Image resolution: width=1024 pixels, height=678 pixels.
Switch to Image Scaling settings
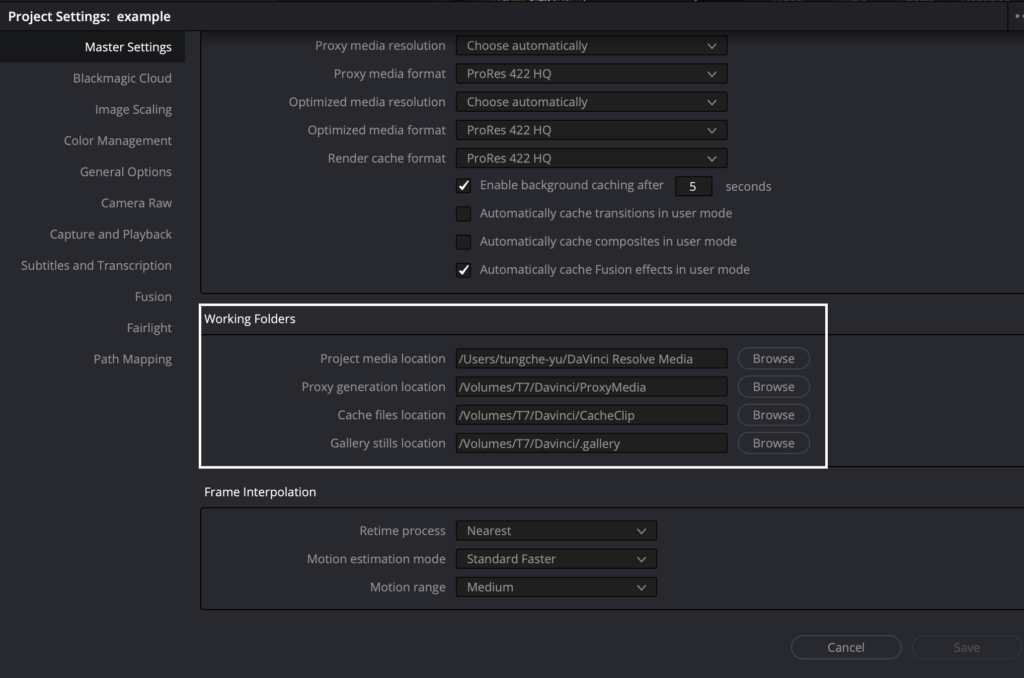(x=133, y=110)
